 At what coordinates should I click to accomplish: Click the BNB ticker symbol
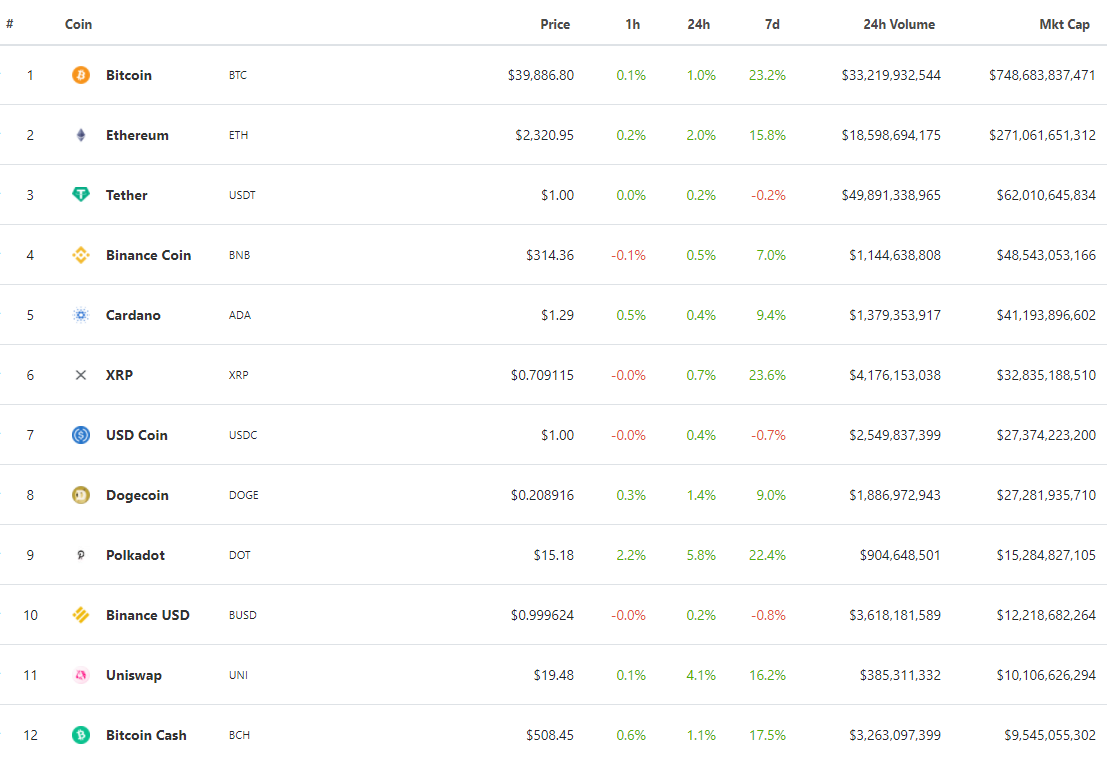pyautogui.click(x=239, y=255)
